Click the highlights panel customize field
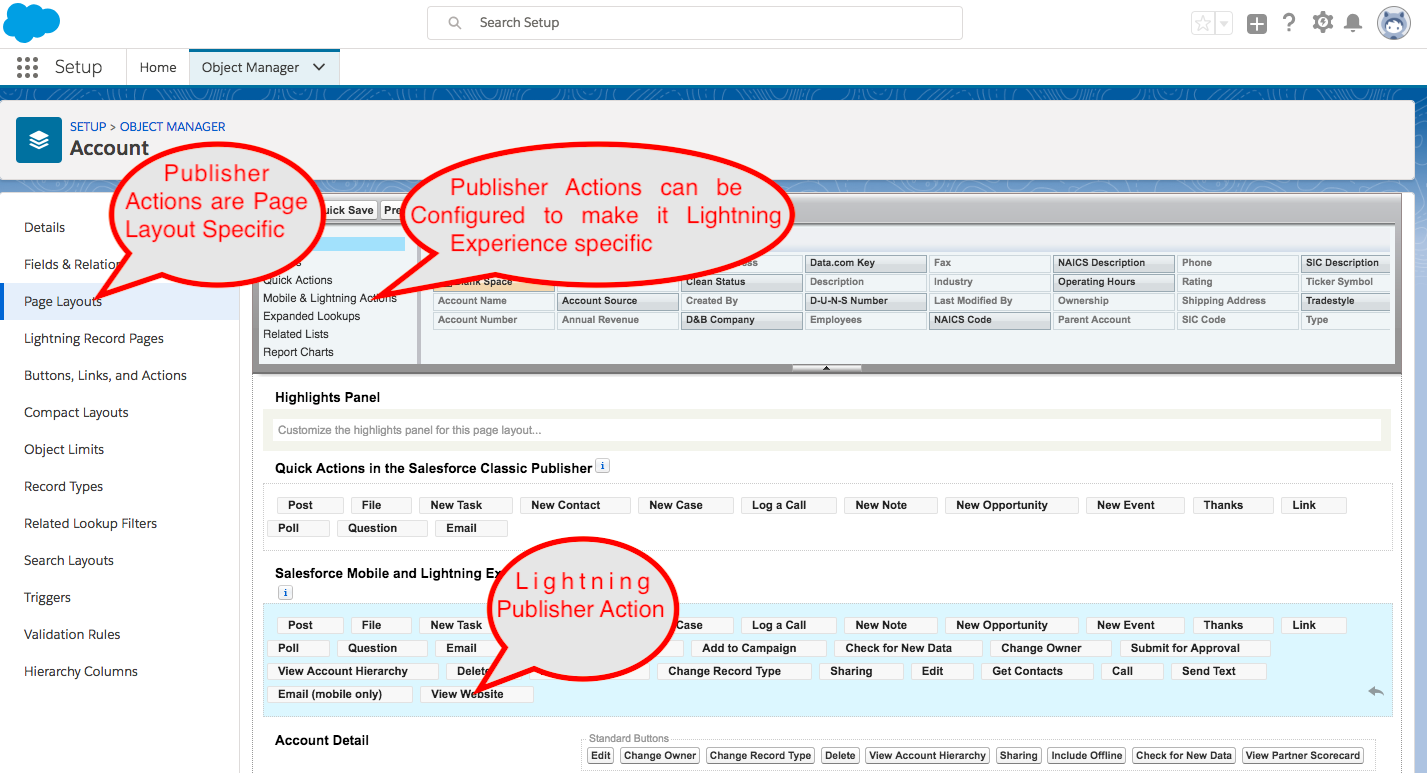Image resolution: width=1427 pixels, height=773 pixels. [x=826, y=430]
